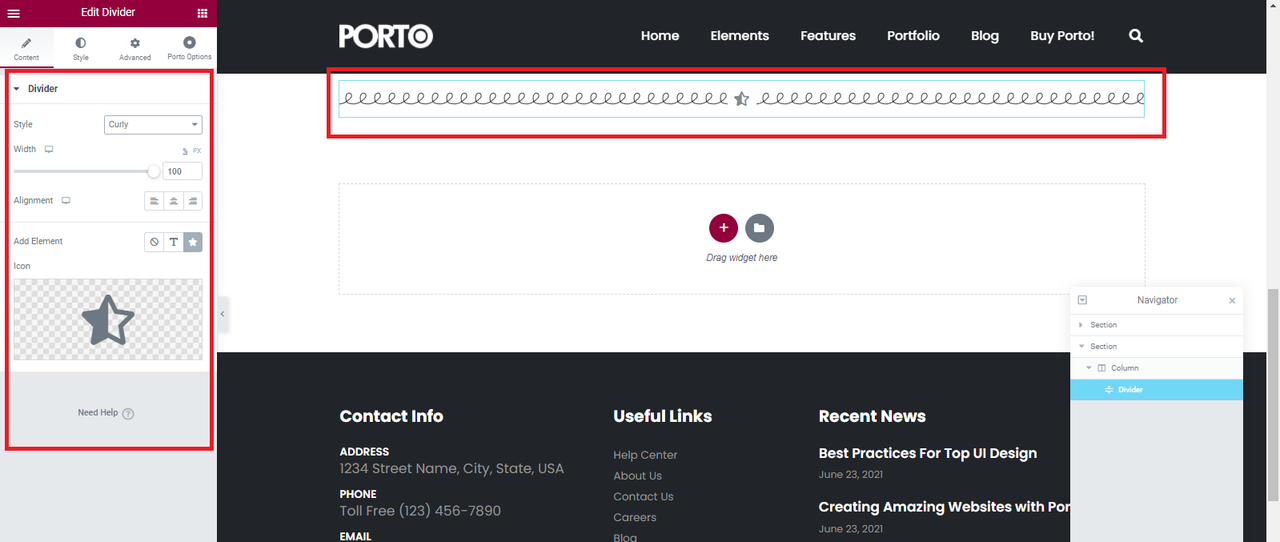Align the divider to the left
The height and width of the screenshot is (542, 1280).
[154, 201]
